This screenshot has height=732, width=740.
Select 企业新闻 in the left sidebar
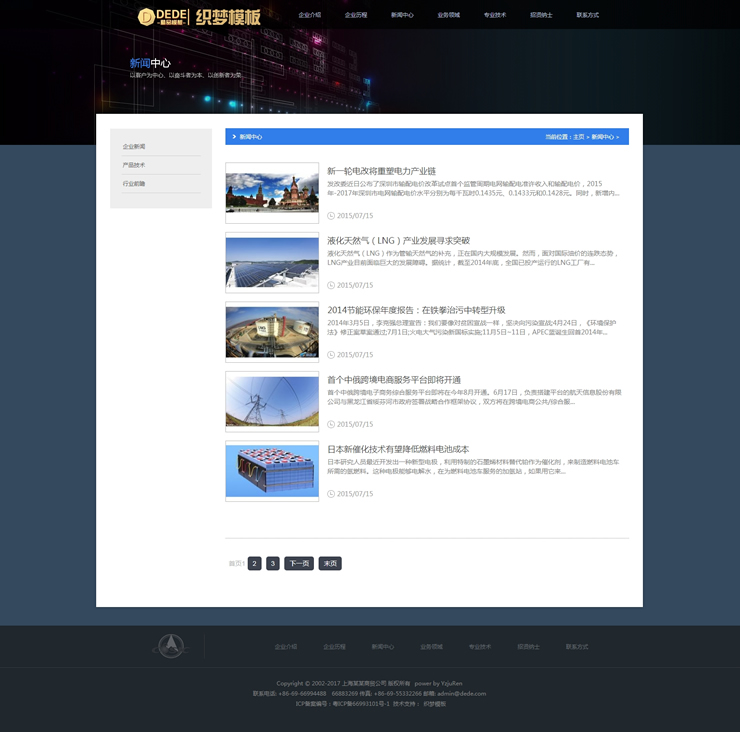point(134,147)
